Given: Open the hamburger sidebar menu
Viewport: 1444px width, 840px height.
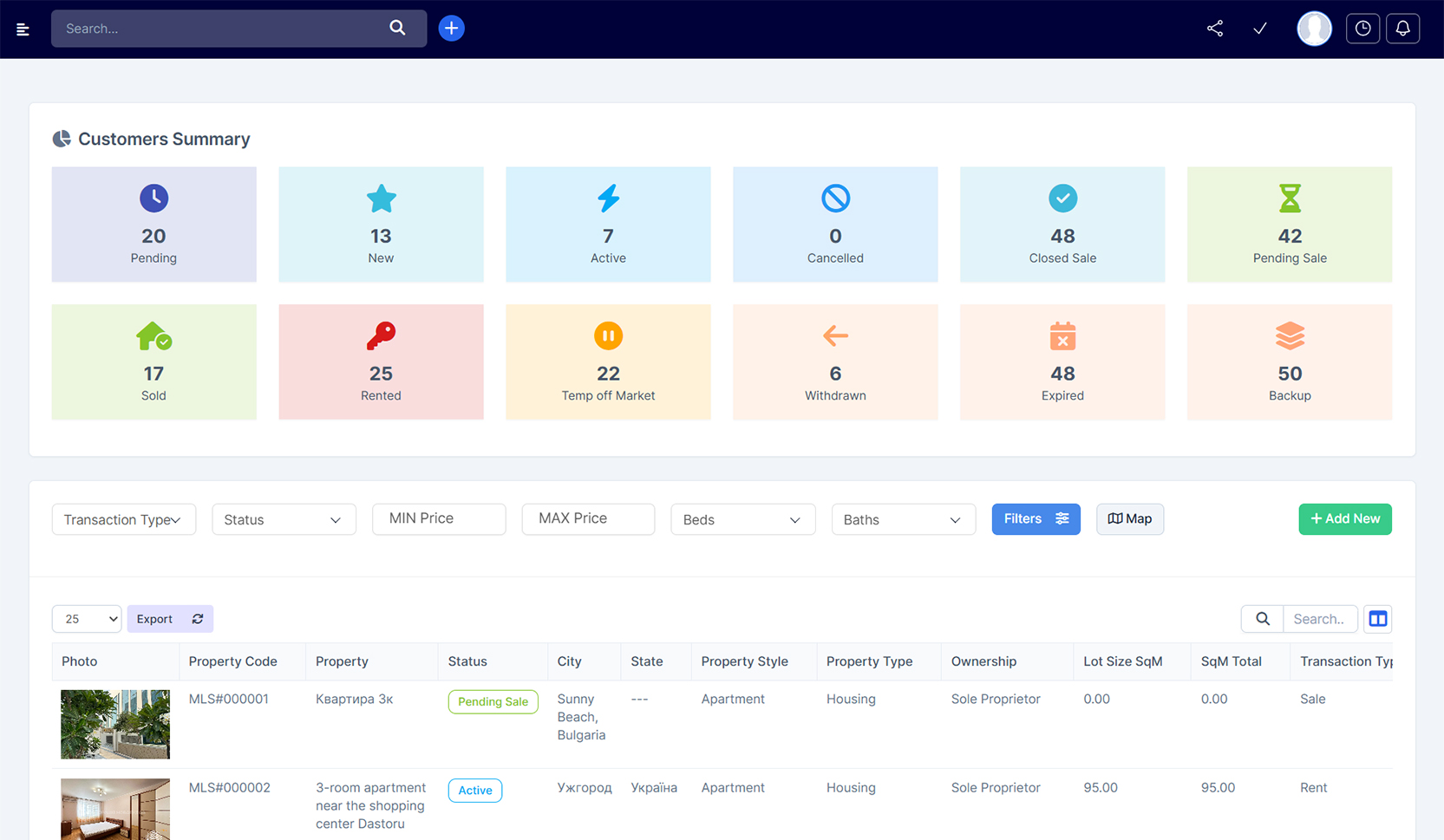Looking at the screenshot, I should click(x=23, y=29).
